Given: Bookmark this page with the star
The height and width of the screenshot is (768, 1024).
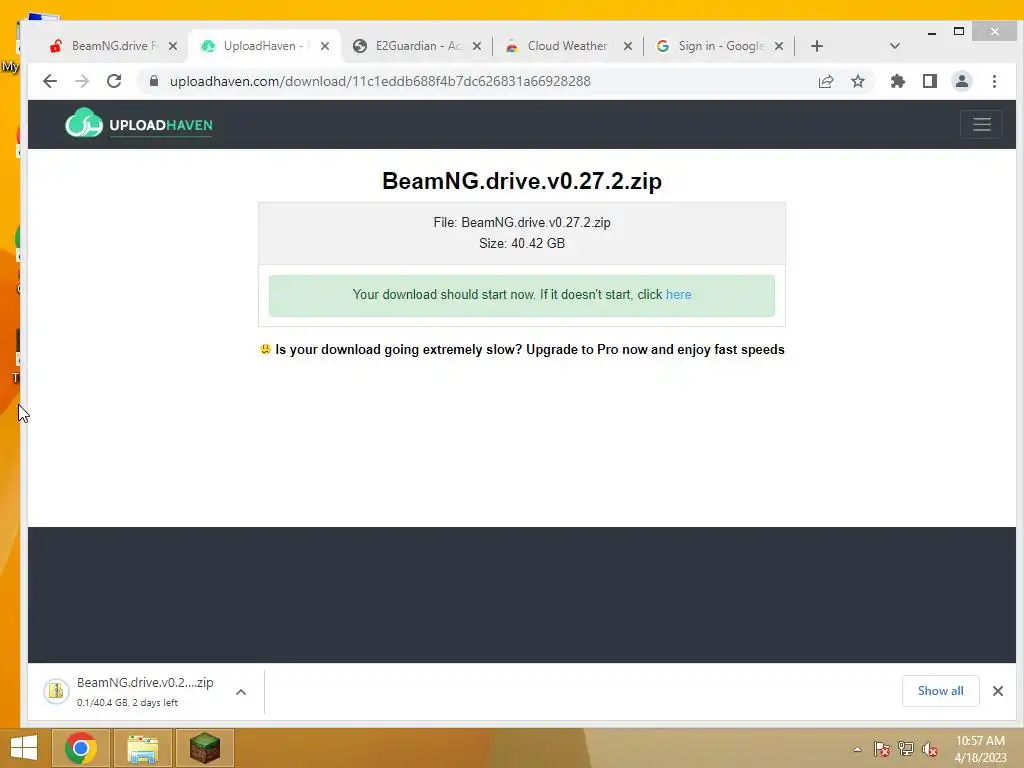Looking at the screenshot, I should tap(858, 81).
